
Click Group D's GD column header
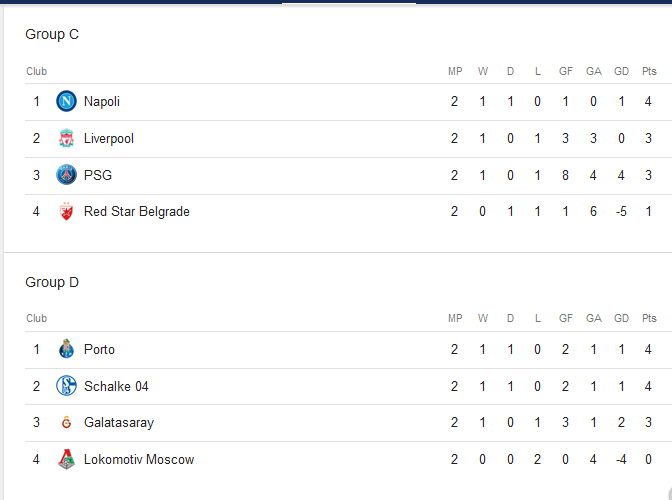tap(621, 318)
